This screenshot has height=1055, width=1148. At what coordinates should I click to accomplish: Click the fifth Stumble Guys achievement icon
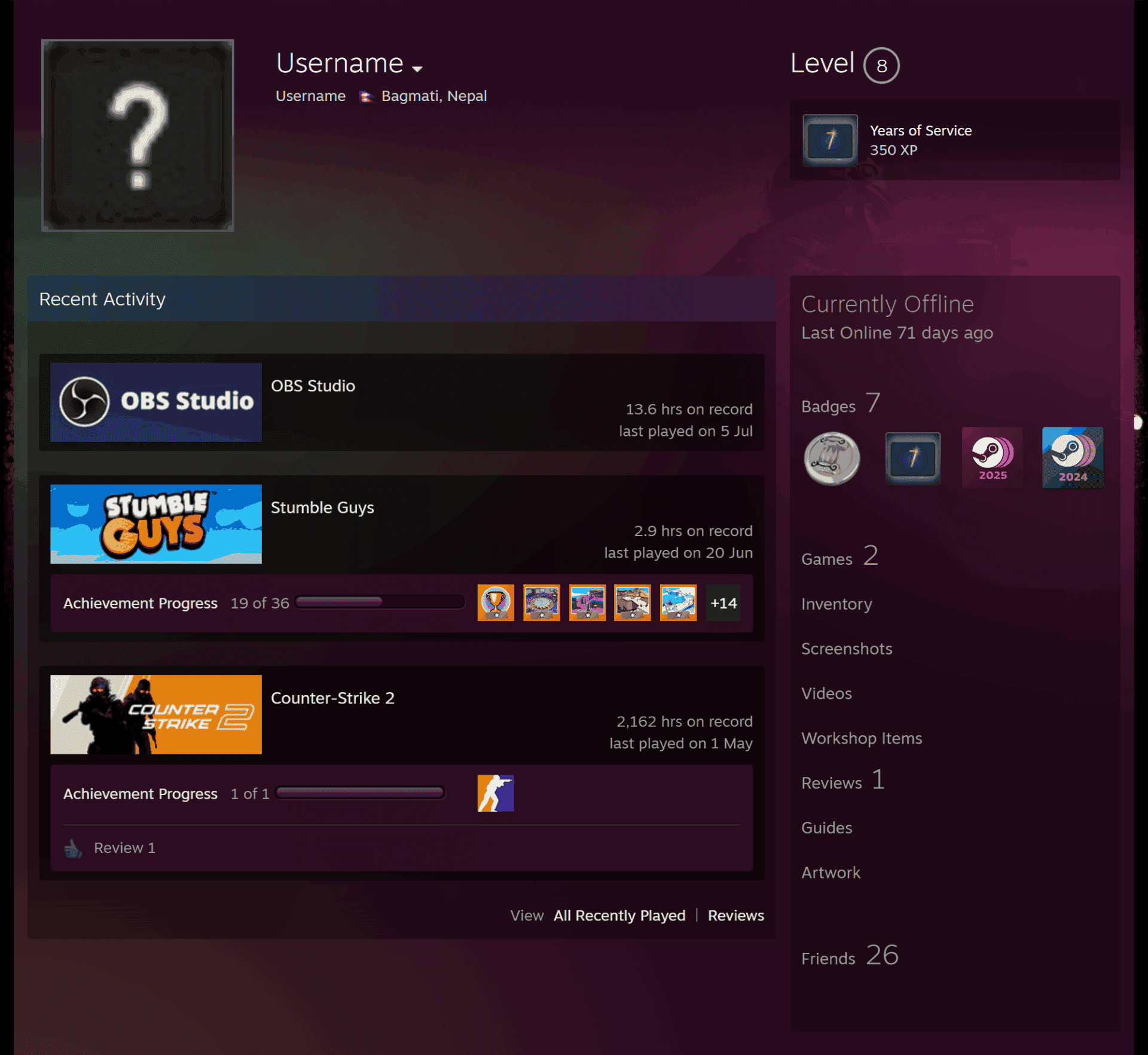pos(678,603)
